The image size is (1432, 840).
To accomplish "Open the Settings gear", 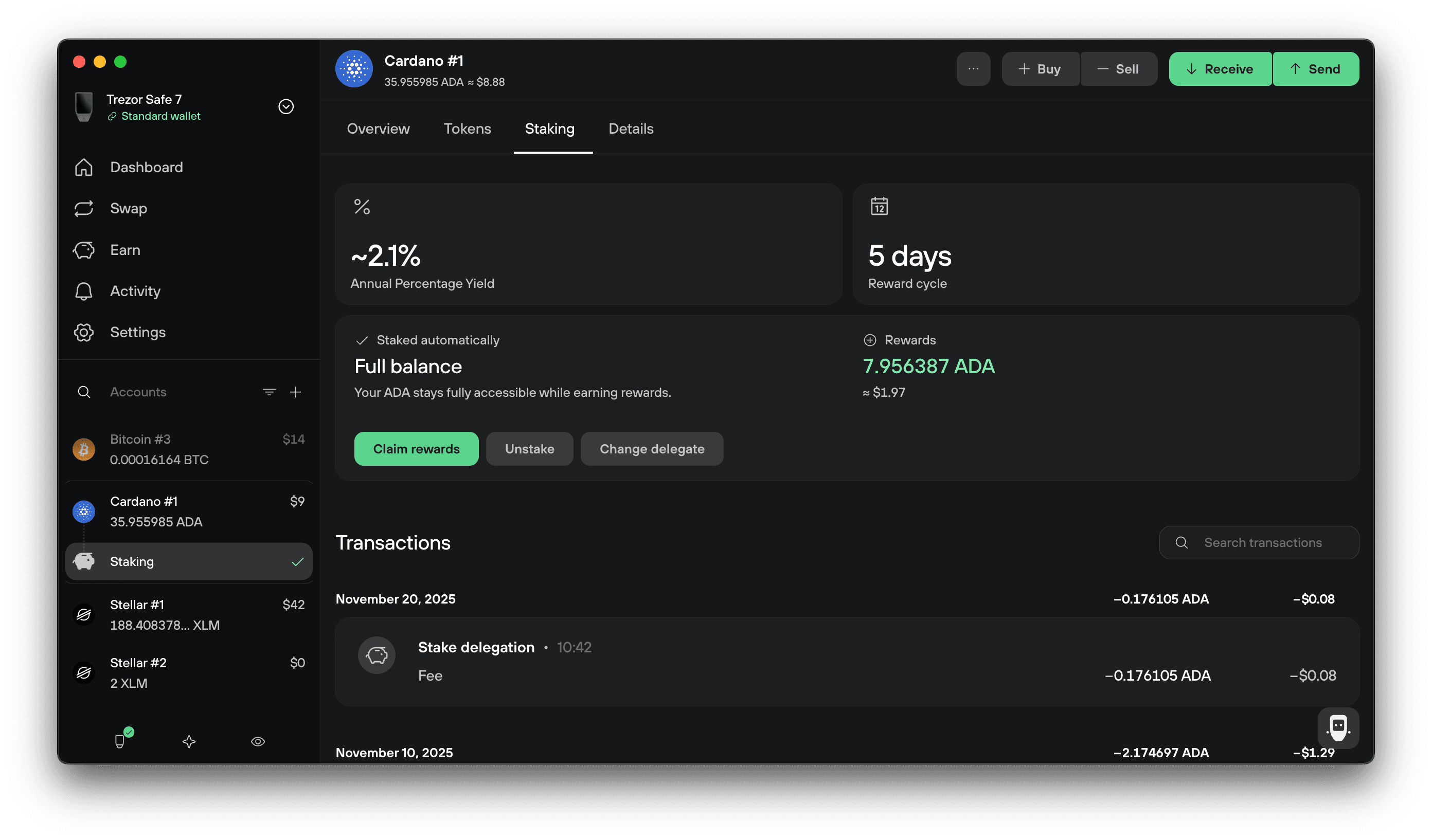I will click(120, 332).
